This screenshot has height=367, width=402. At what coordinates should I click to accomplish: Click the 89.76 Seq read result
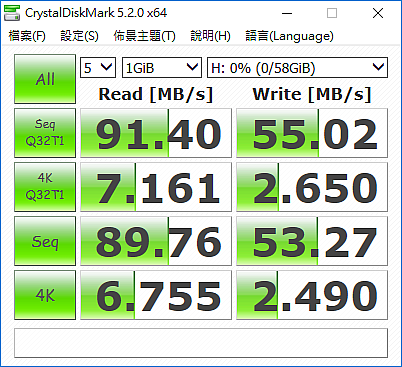click(x=156, y=241)
